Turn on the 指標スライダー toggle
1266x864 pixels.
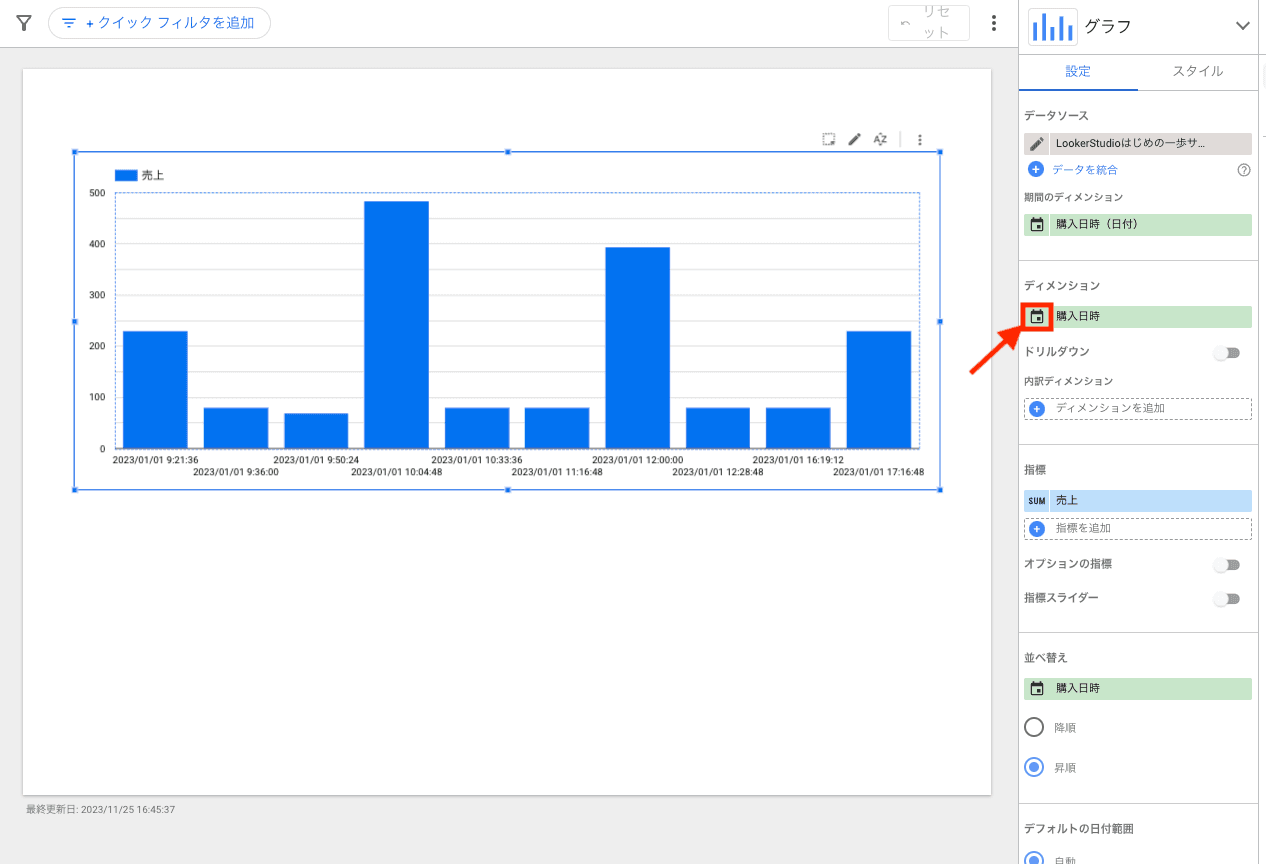click(1226, 599)
